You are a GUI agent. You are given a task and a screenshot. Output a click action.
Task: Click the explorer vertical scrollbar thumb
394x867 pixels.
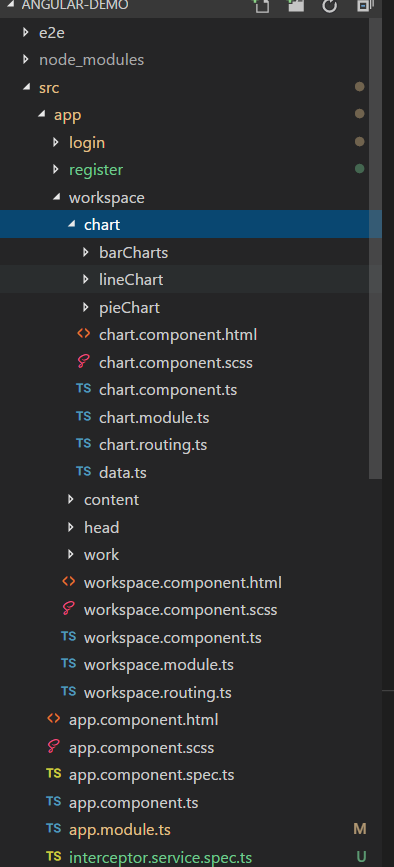click(375, 248)
